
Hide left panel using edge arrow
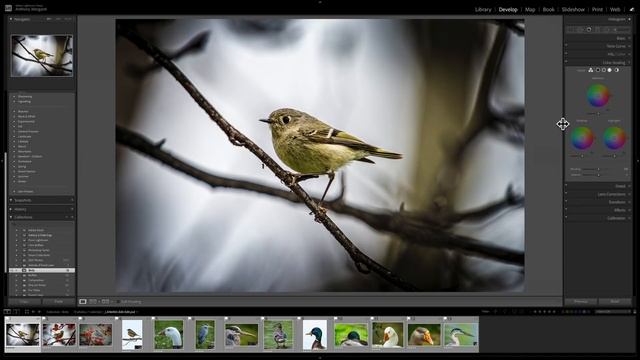(x=2, y=160)
